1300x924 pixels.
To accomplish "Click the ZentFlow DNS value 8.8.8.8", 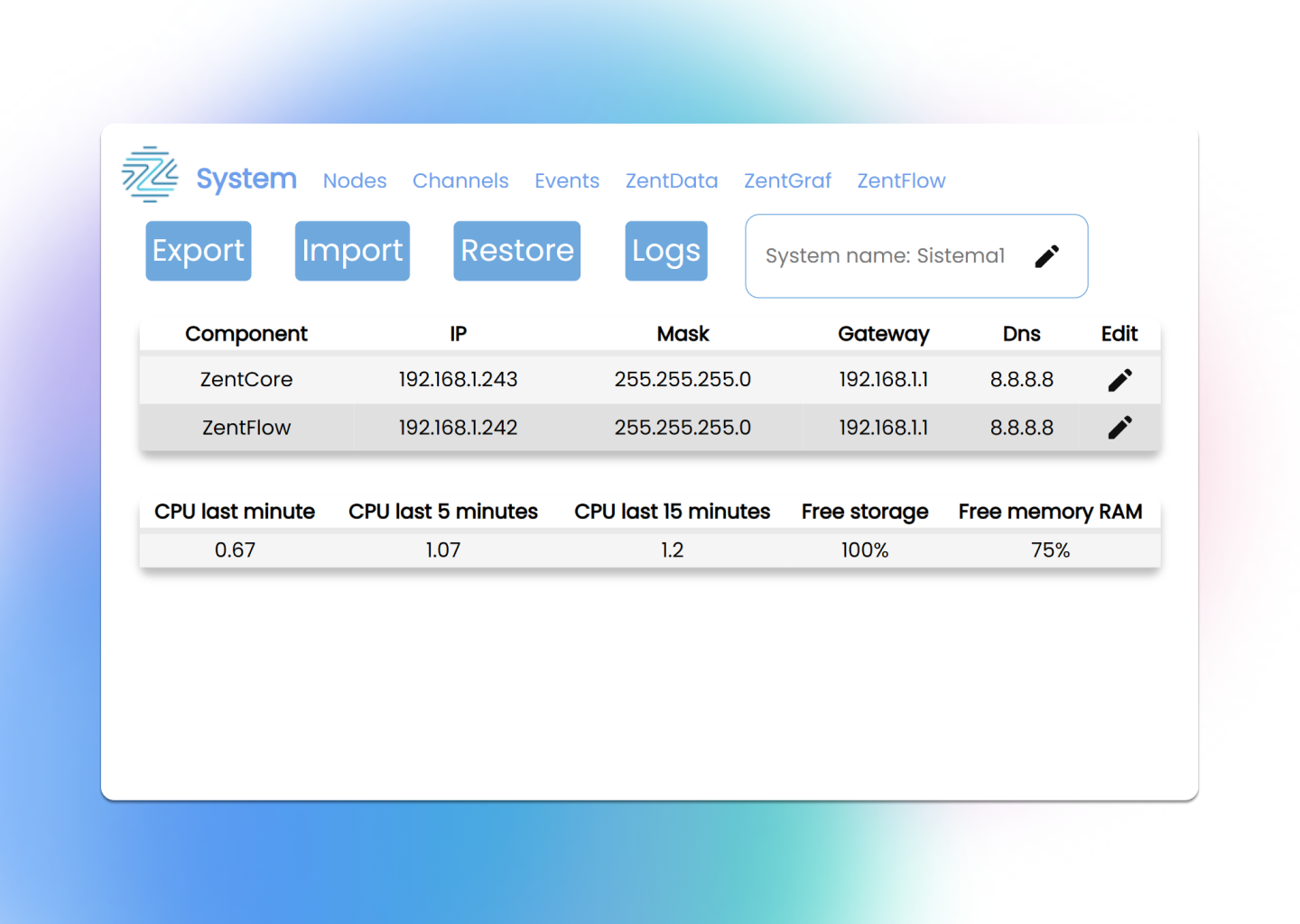I will tap(1022, 428).
